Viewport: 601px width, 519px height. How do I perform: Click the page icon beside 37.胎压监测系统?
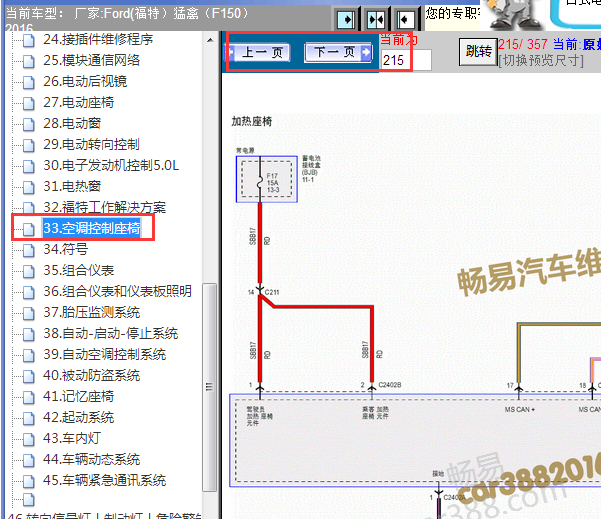(x=28, y=313)
